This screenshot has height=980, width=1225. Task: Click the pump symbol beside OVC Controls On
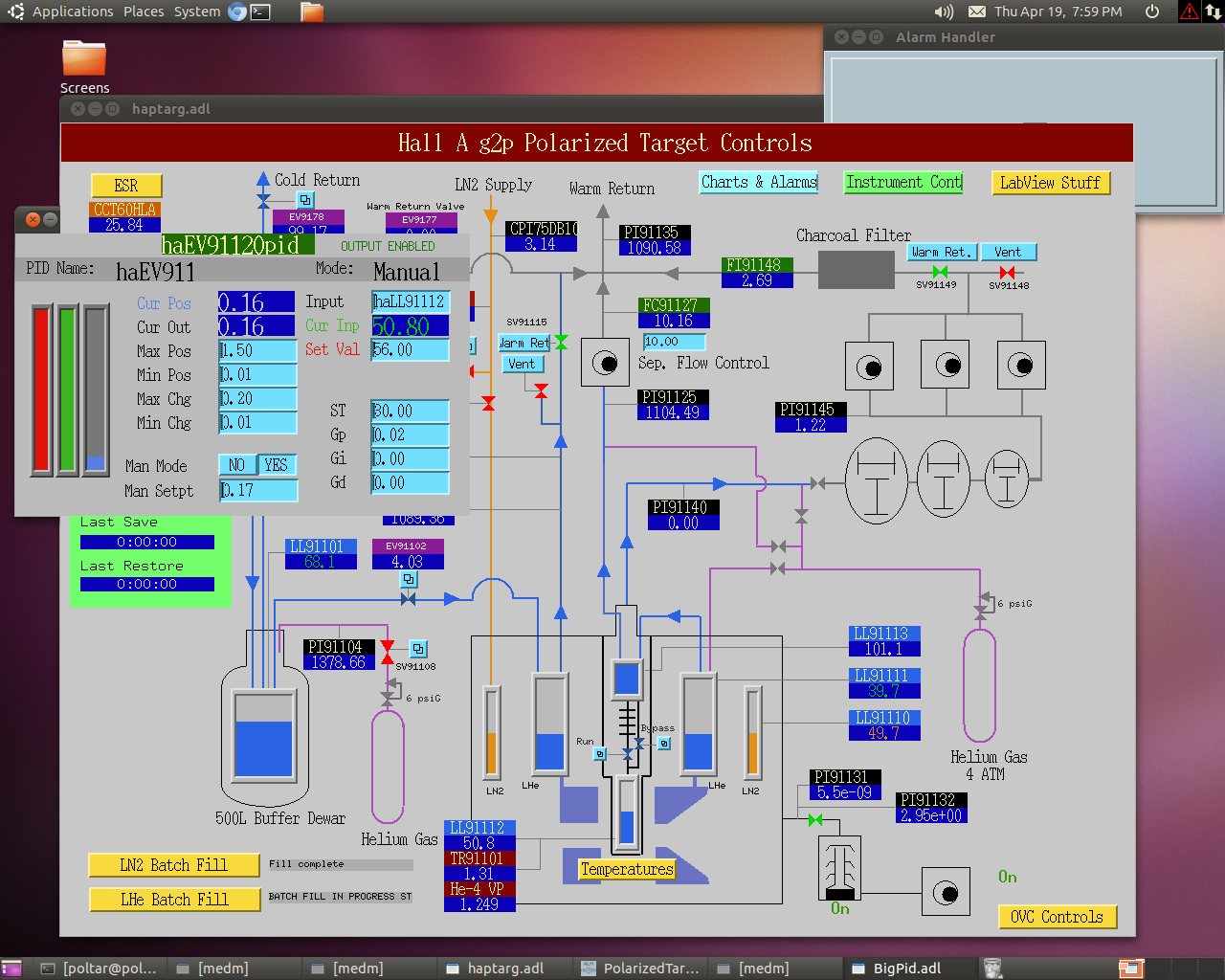(946, 893)
